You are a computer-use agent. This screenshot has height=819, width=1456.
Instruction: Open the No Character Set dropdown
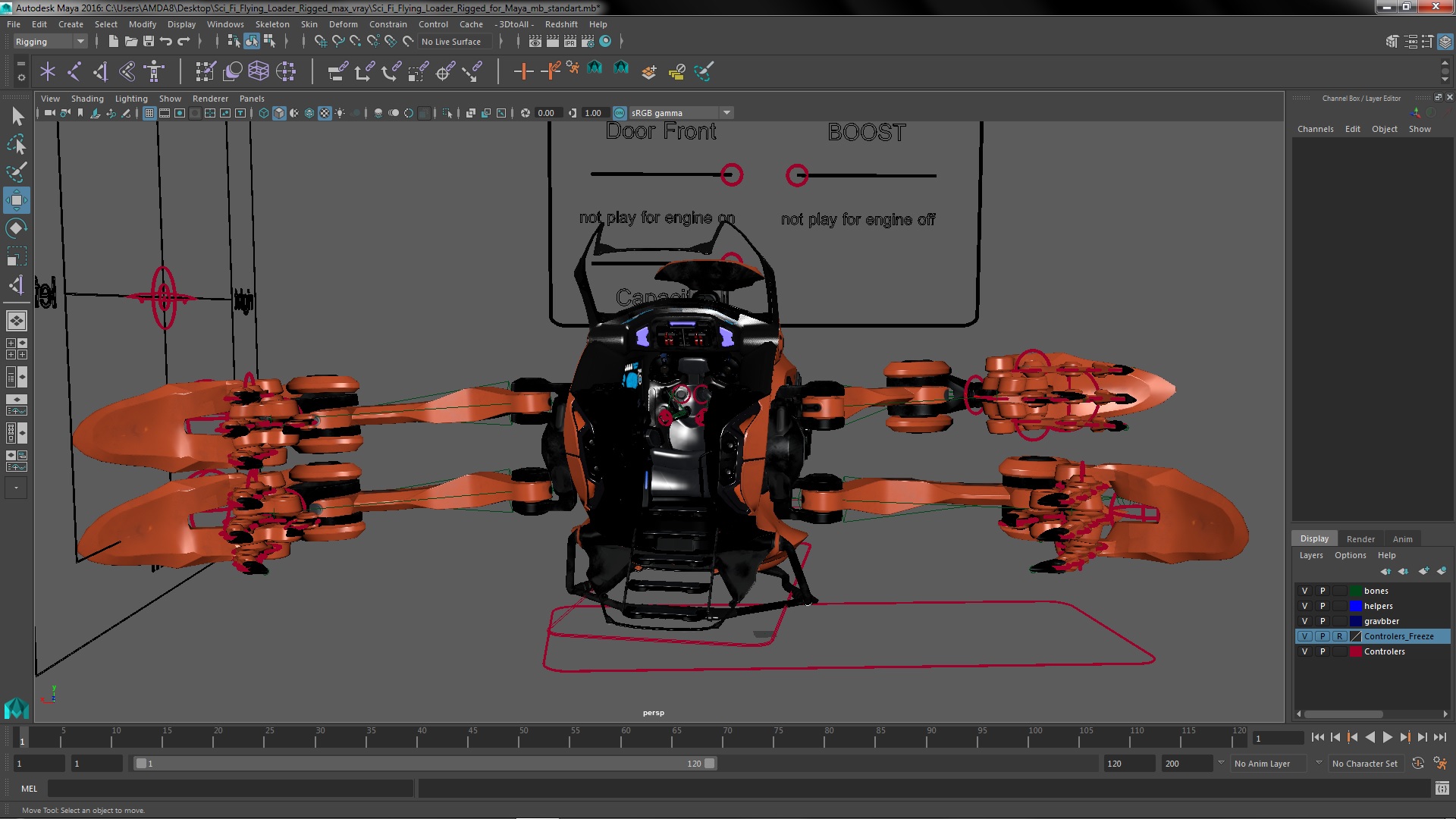[x=1367, y=764]
